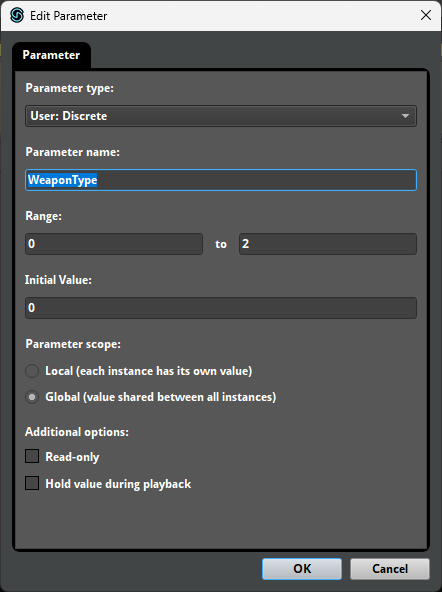This screenshot has width=442, height=592.
Task: Click the User: Discrete text
Action: click(x=69, y=116)
